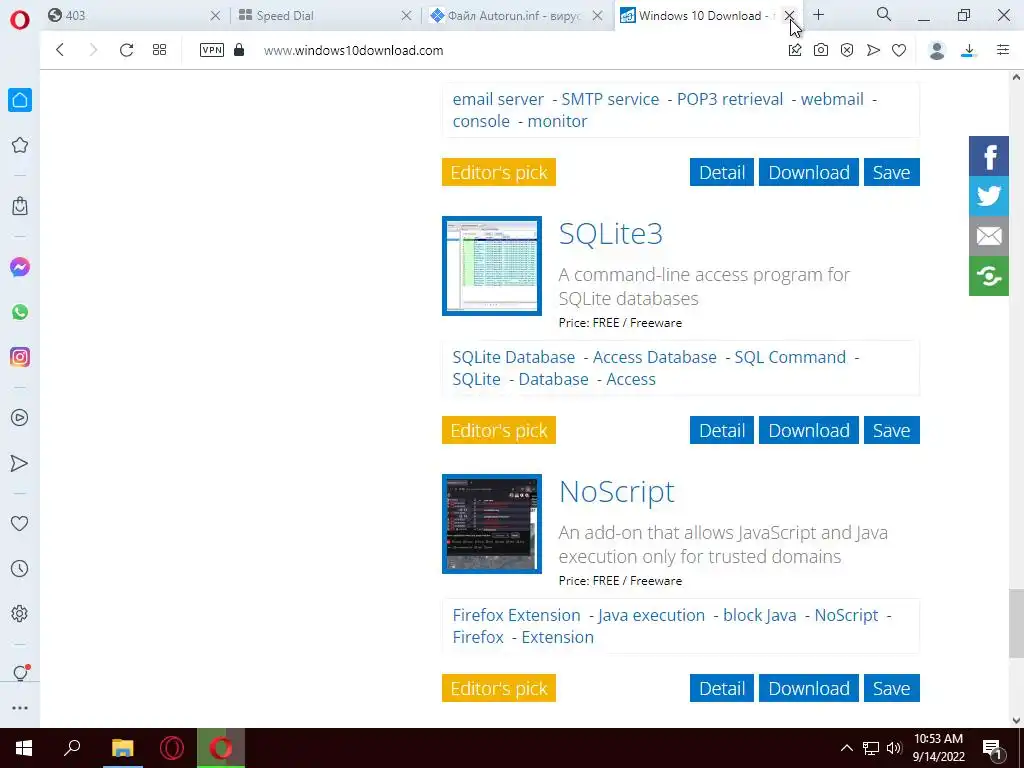Image resolution: width=1024 pixels, height=768 pixels.
Task: Open the Player sidebar icon
Action: (x=20, y=418)
